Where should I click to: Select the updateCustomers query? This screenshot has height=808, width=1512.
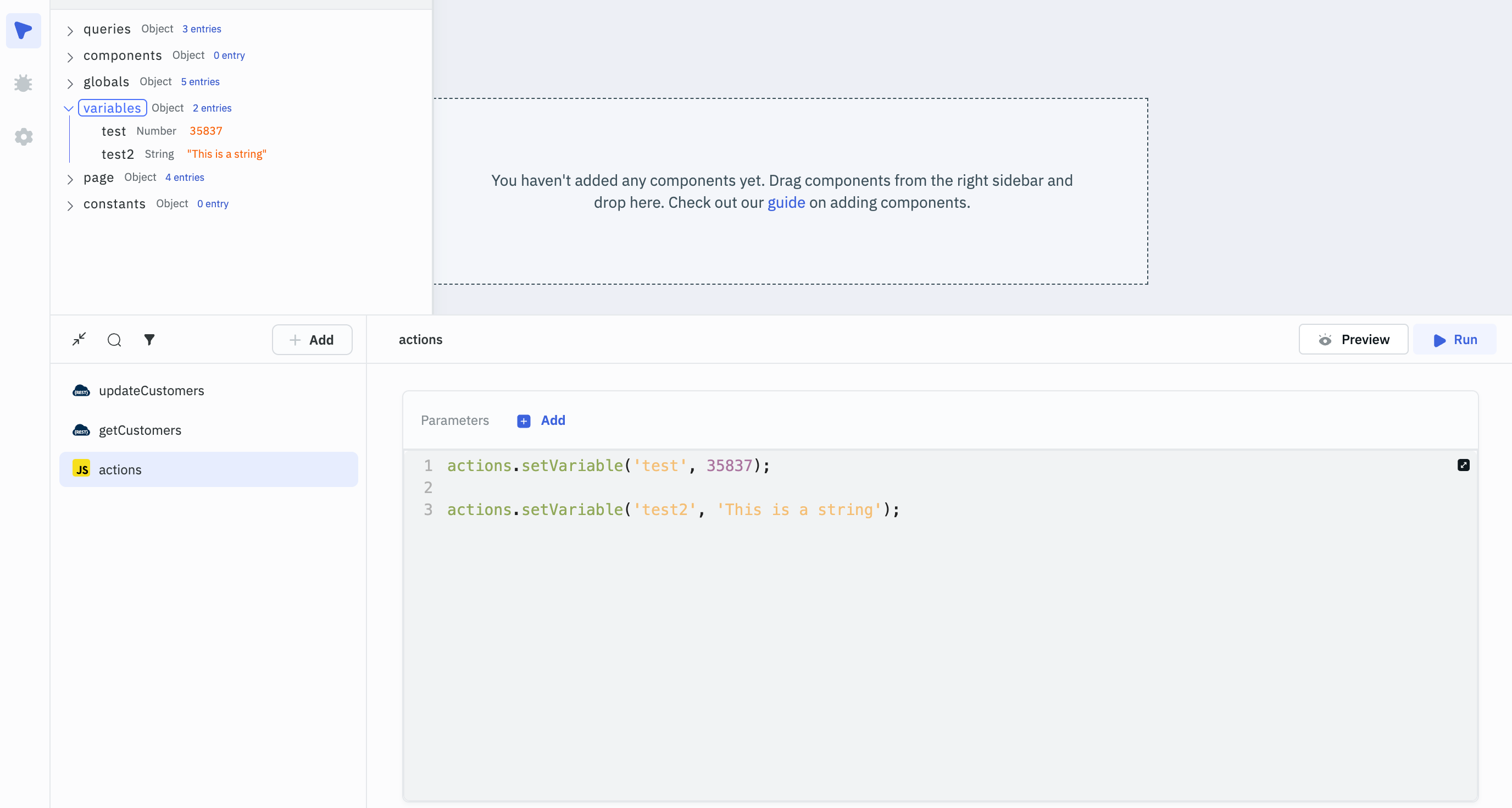152,390
